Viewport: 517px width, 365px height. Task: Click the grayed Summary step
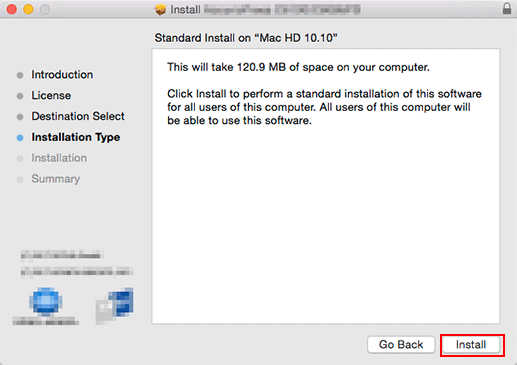[56, 179]
